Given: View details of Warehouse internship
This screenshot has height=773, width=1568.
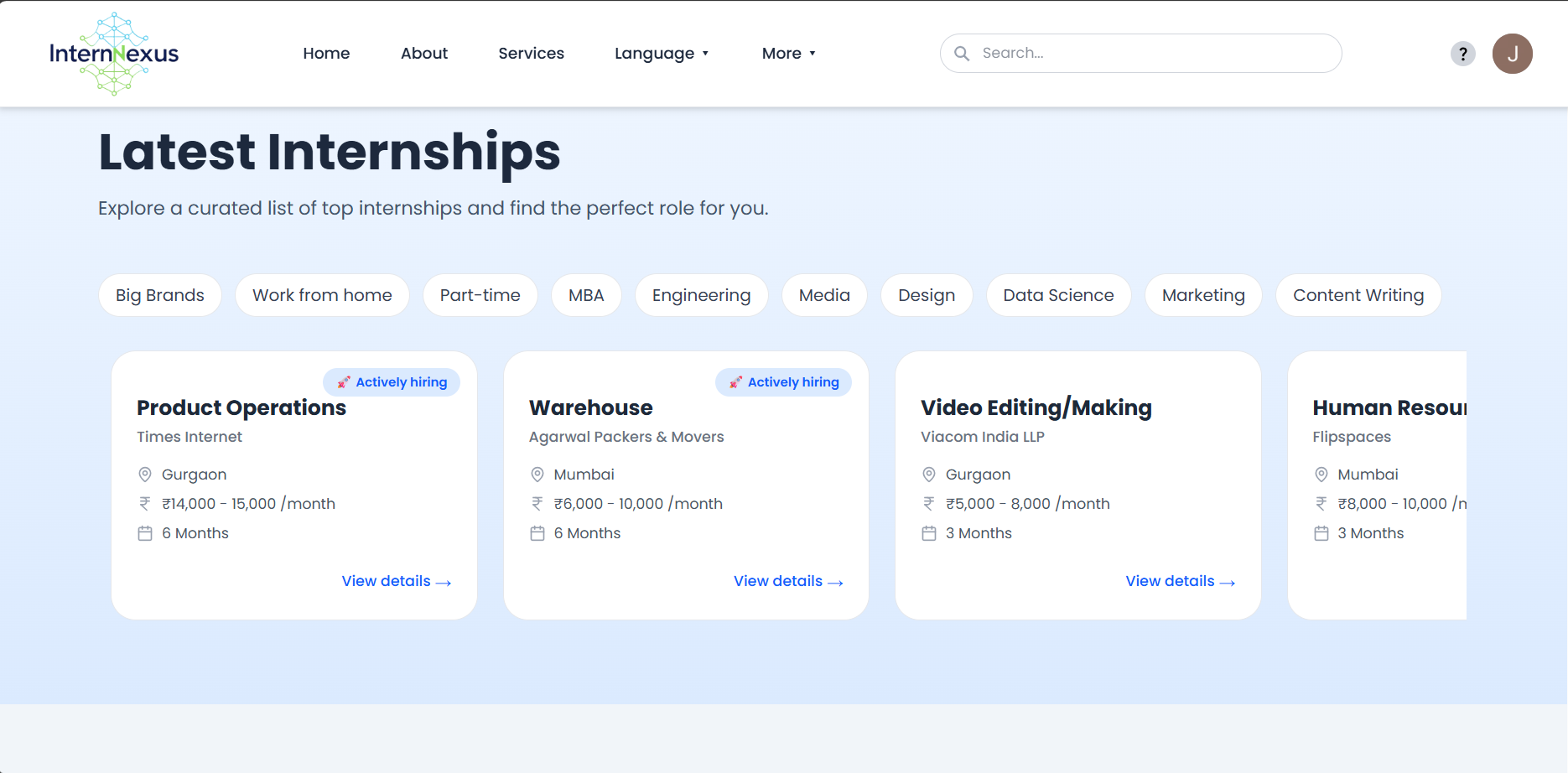Looking at the screenshot, I should 788,581.
